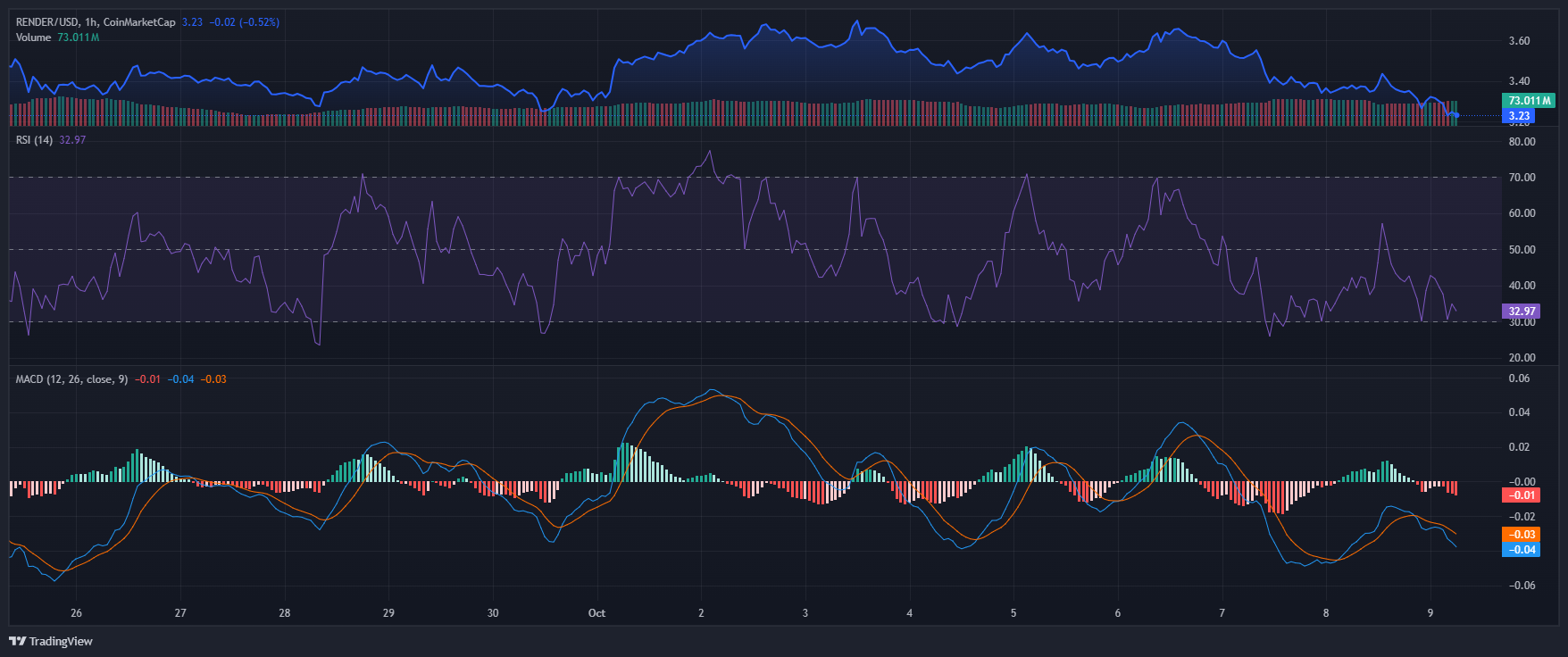This screenshot has height=657, width=1568.
Task: Click the orange -0.03 signal line tag
Action: 1522,535
